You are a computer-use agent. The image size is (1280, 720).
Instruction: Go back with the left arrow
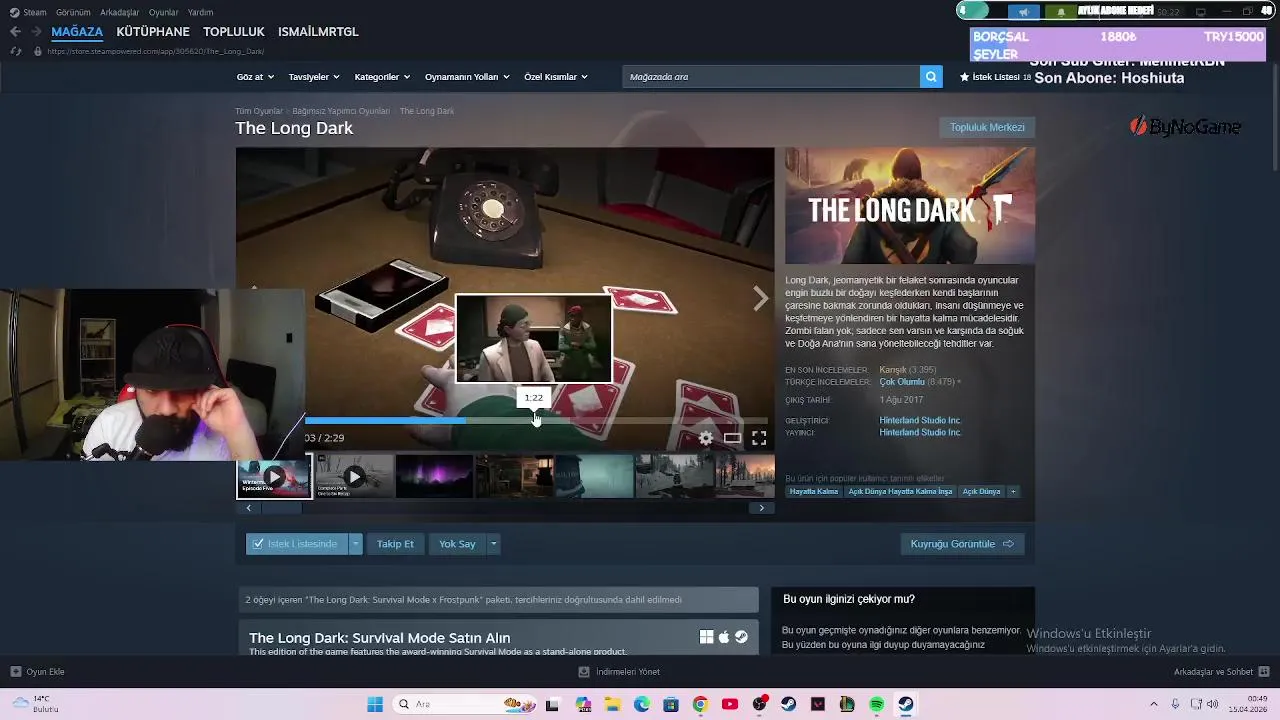(x=15, y=32)
